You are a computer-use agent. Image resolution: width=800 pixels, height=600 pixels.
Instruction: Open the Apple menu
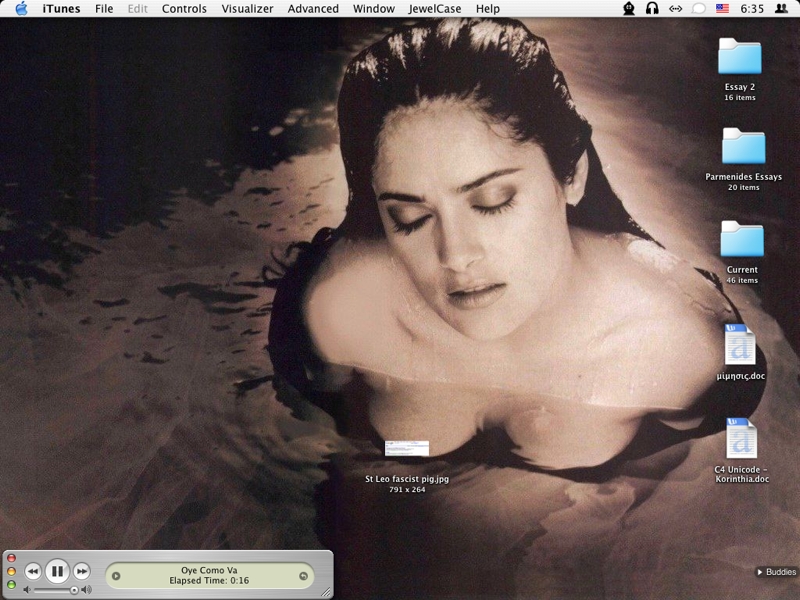click(21, 9)
